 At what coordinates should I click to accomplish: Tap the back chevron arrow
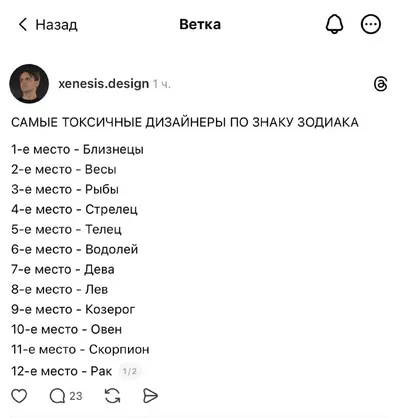[23, 24]
